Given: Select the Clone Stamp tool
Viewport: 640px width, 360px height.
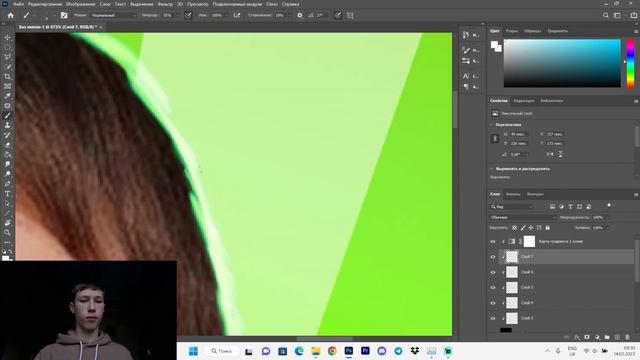Looking at the screenshot, I should click(x=7, y=126).
